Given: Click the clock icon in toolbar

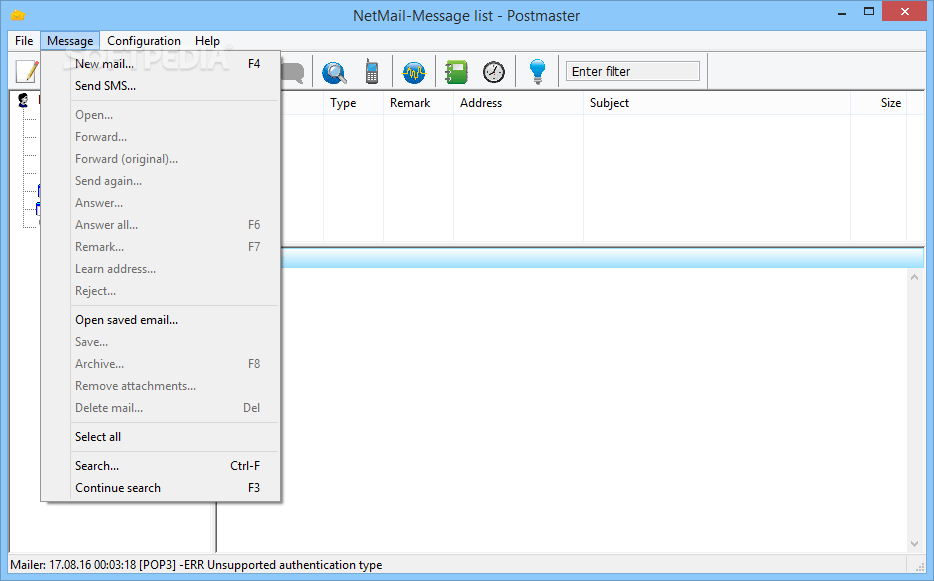Looking at the screenshot, I should [494, 72].
